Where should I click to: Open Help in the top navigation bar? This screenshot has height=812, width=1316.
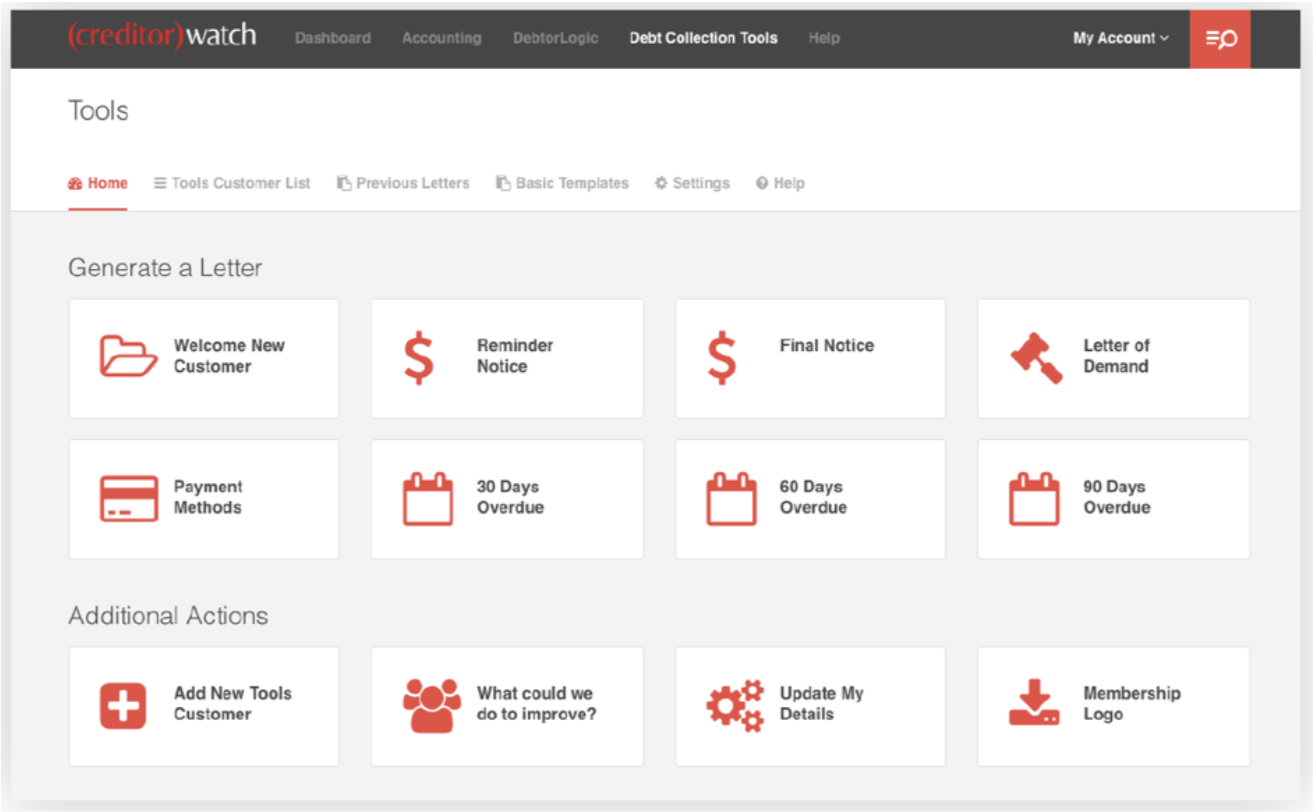(x=824, y=38)
